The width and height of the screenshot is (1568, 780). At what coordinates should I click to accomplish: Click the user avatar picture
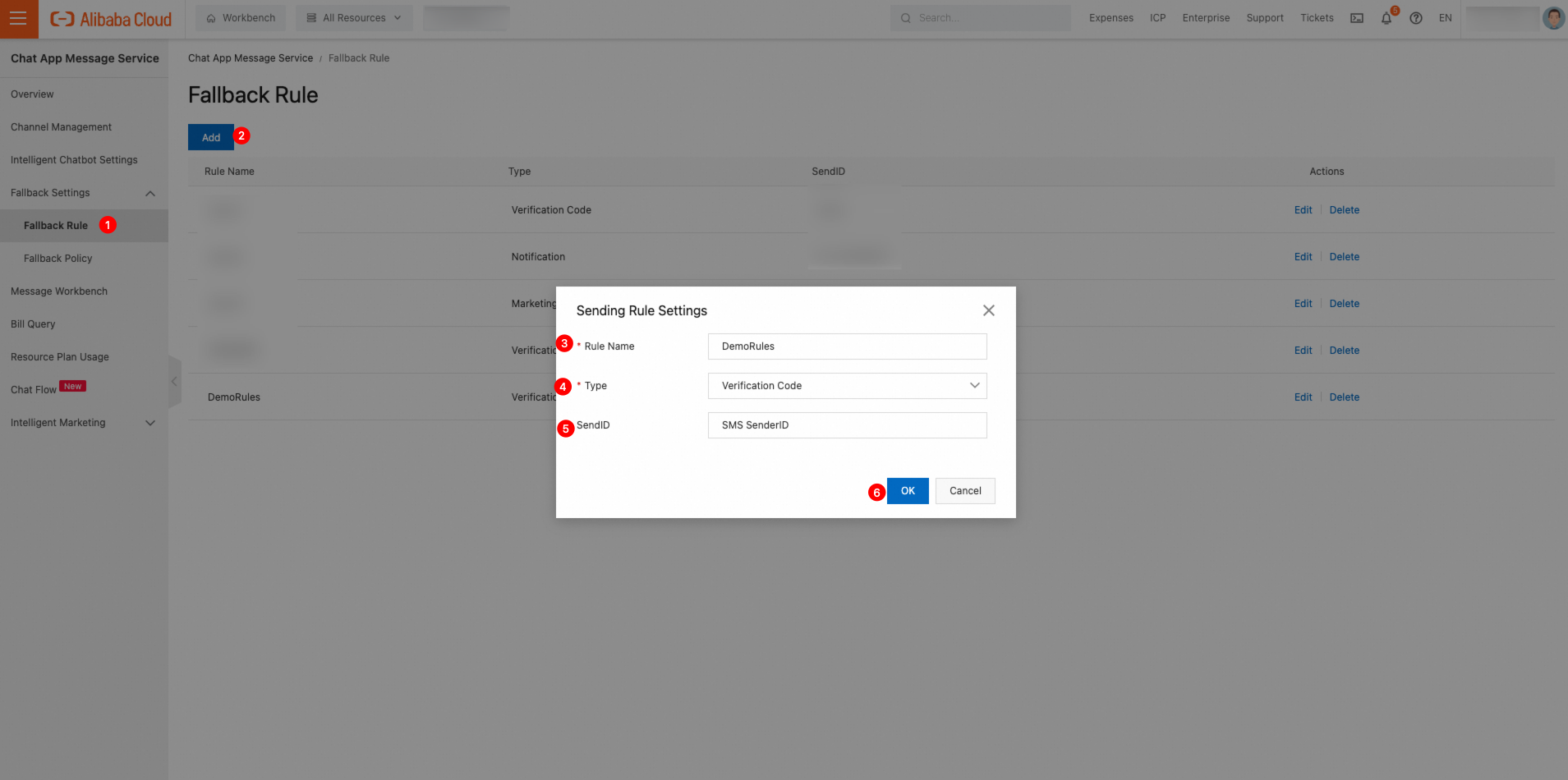pos(1553,18)
